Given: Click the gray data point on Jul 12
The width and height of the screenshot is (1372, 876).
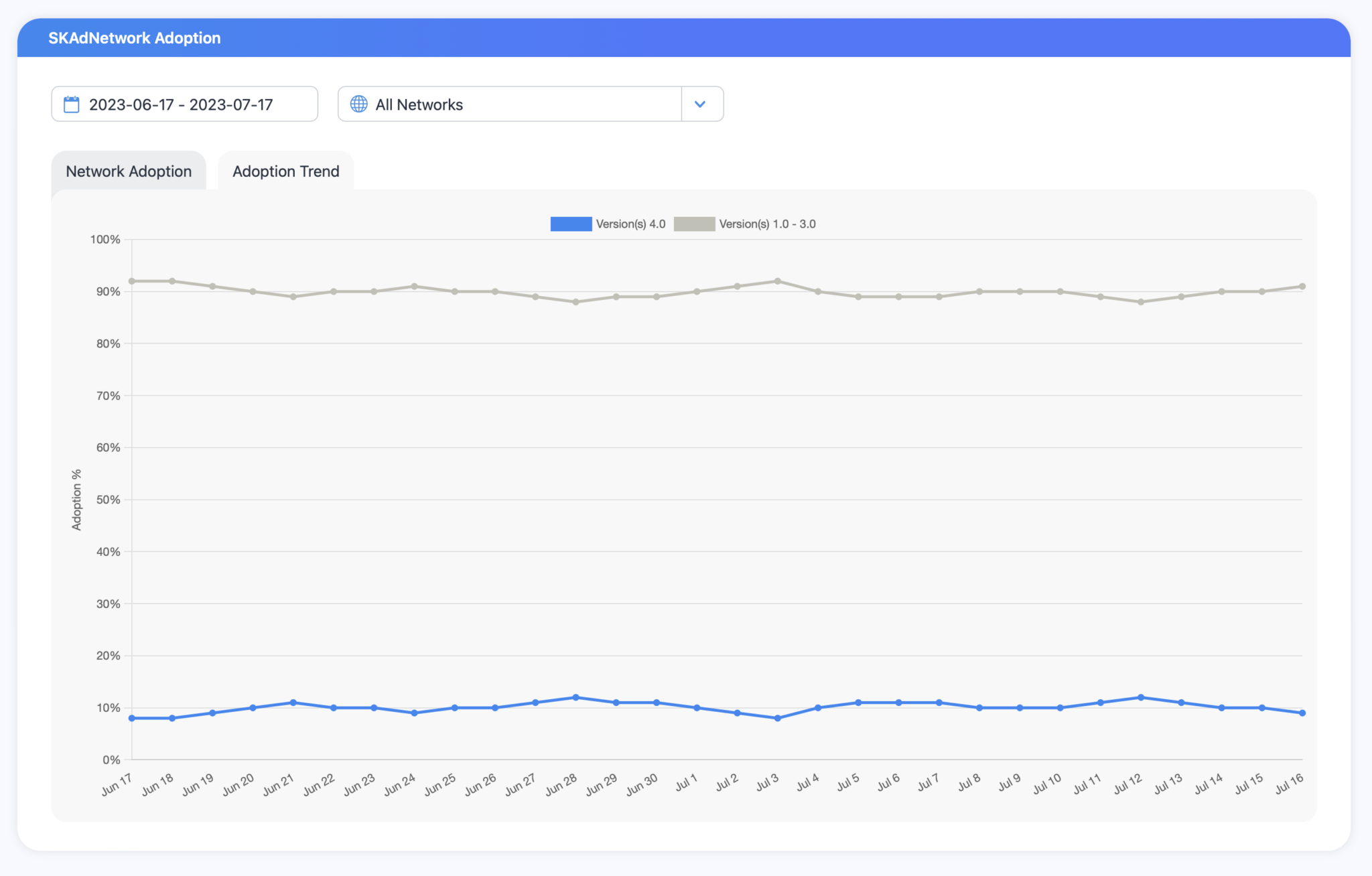Looking at the screenshot, I should pos(1141,302).
